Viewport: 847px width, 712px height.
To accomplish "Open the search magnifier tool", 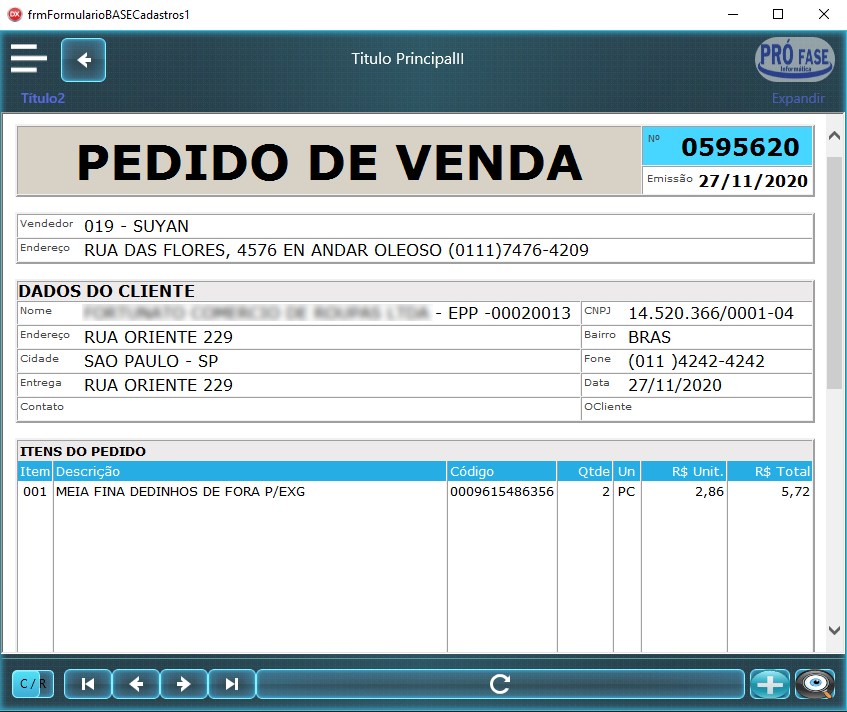I will pyautogui.click(x=815, y=684).
